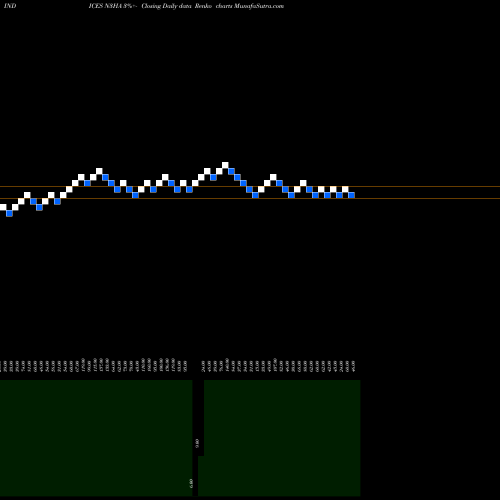Select the white peak brick after the highest top
Screen dimensions: 500x500
click(x=273, y=177)
